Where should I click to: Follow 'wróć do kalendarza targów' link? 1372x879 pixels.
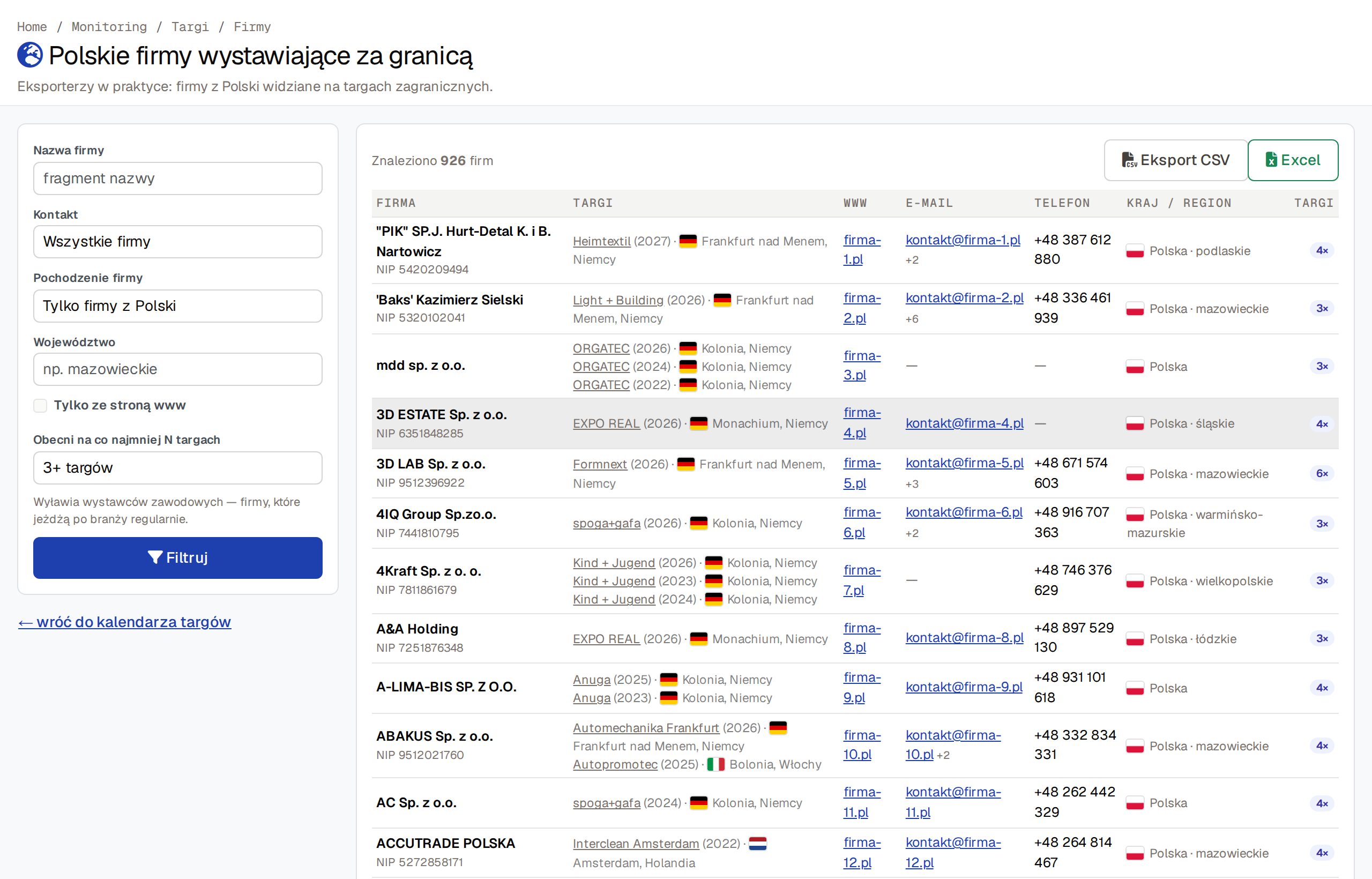[x=124, y=622]
